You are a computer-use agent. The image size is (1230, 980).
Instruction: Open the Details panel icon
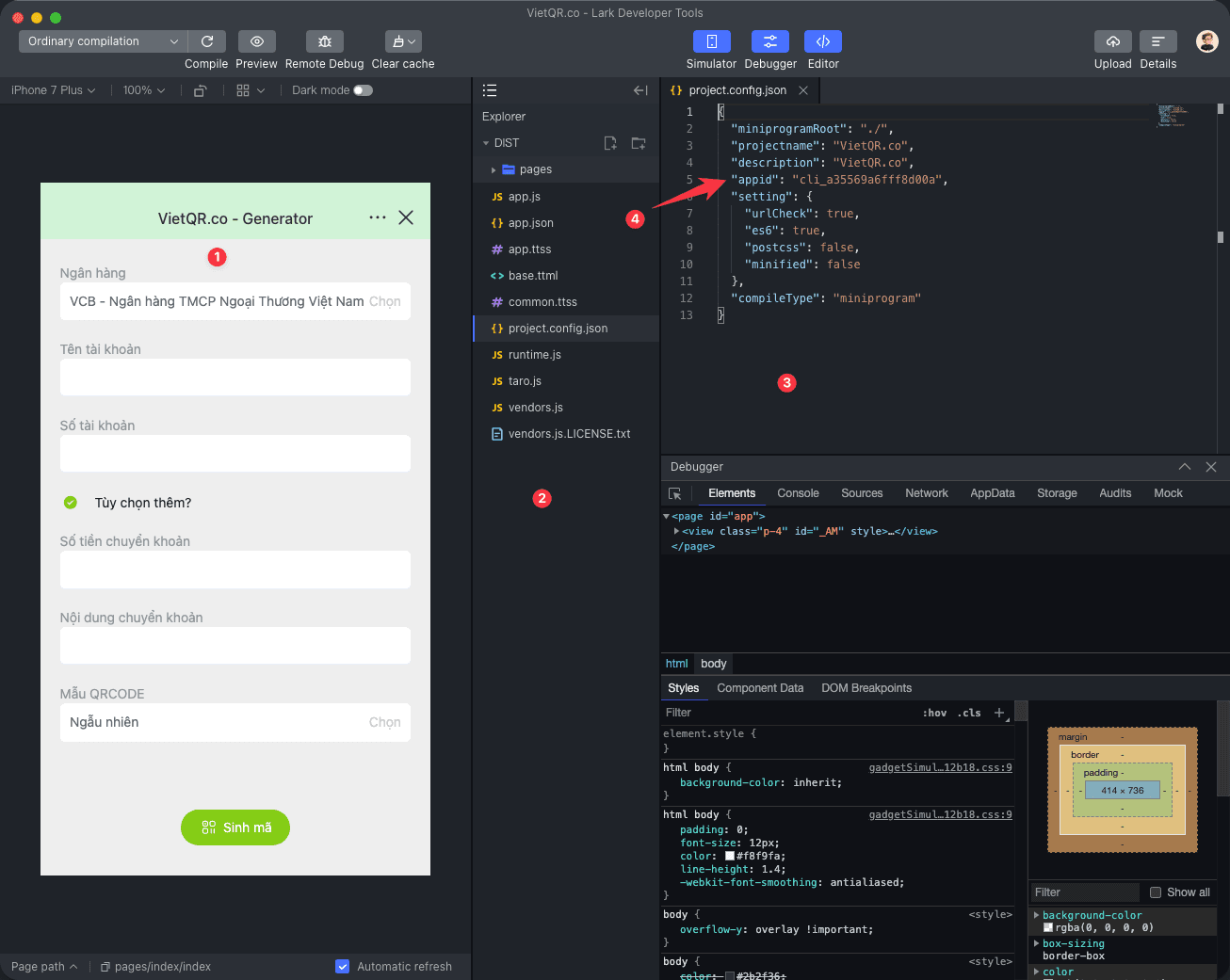click(1157, 41)
